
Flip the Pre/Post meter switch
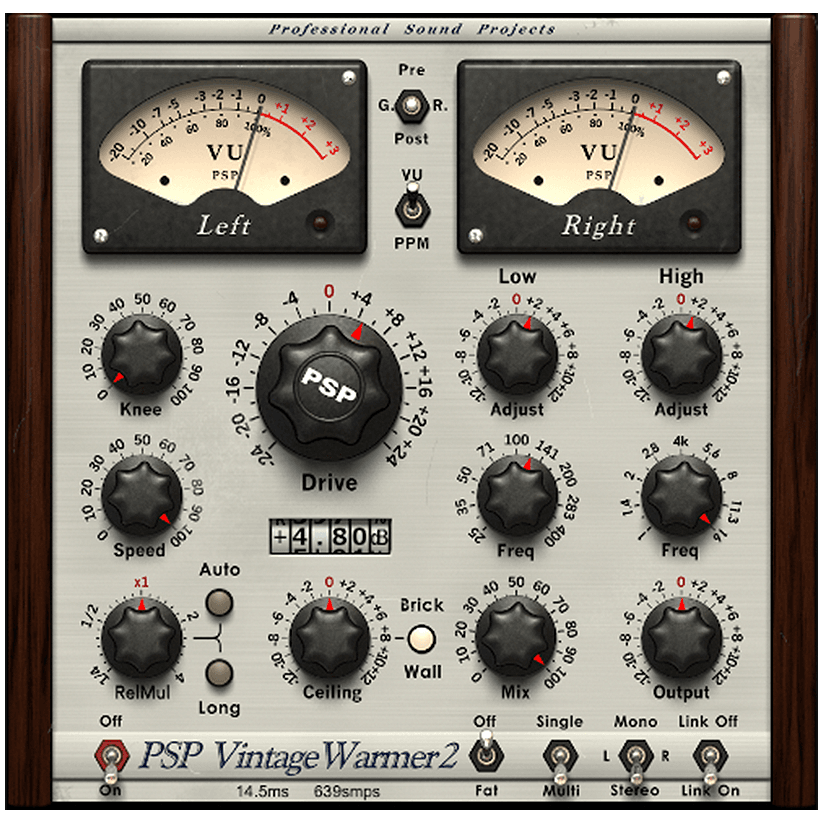412,105
